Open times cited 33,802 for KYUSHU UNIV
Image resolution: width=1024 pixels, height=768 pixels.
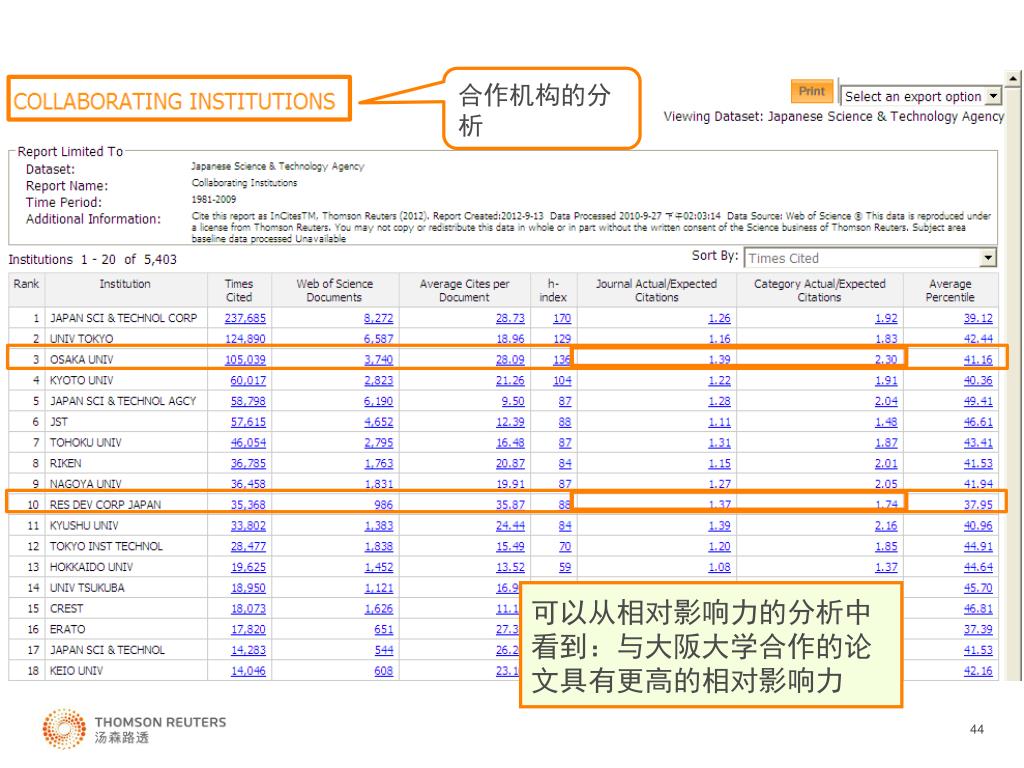coord(248,526)
